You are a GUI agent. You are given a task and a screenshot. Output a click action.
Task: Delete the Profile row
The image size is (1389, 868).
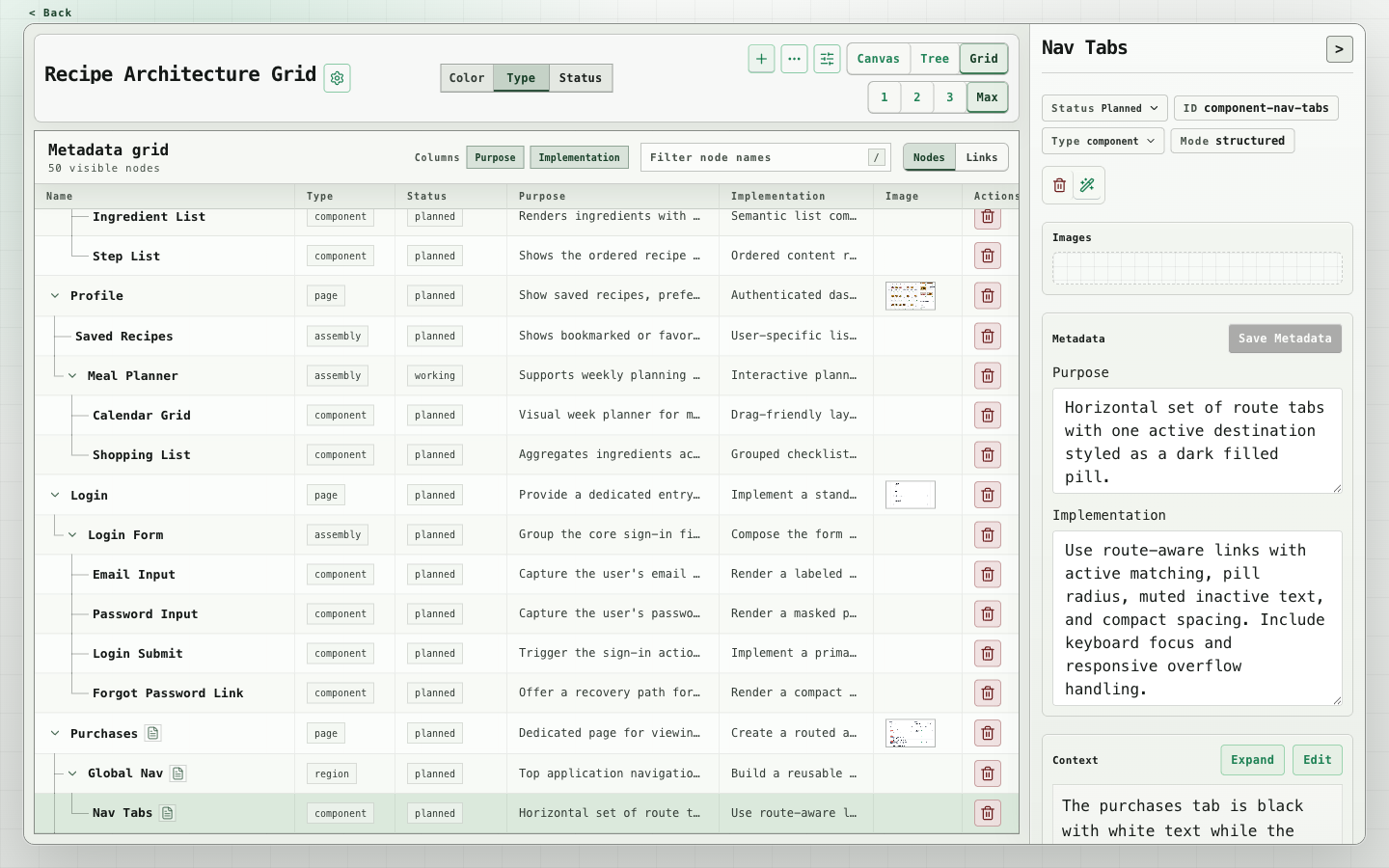click(x=988, y=296)
